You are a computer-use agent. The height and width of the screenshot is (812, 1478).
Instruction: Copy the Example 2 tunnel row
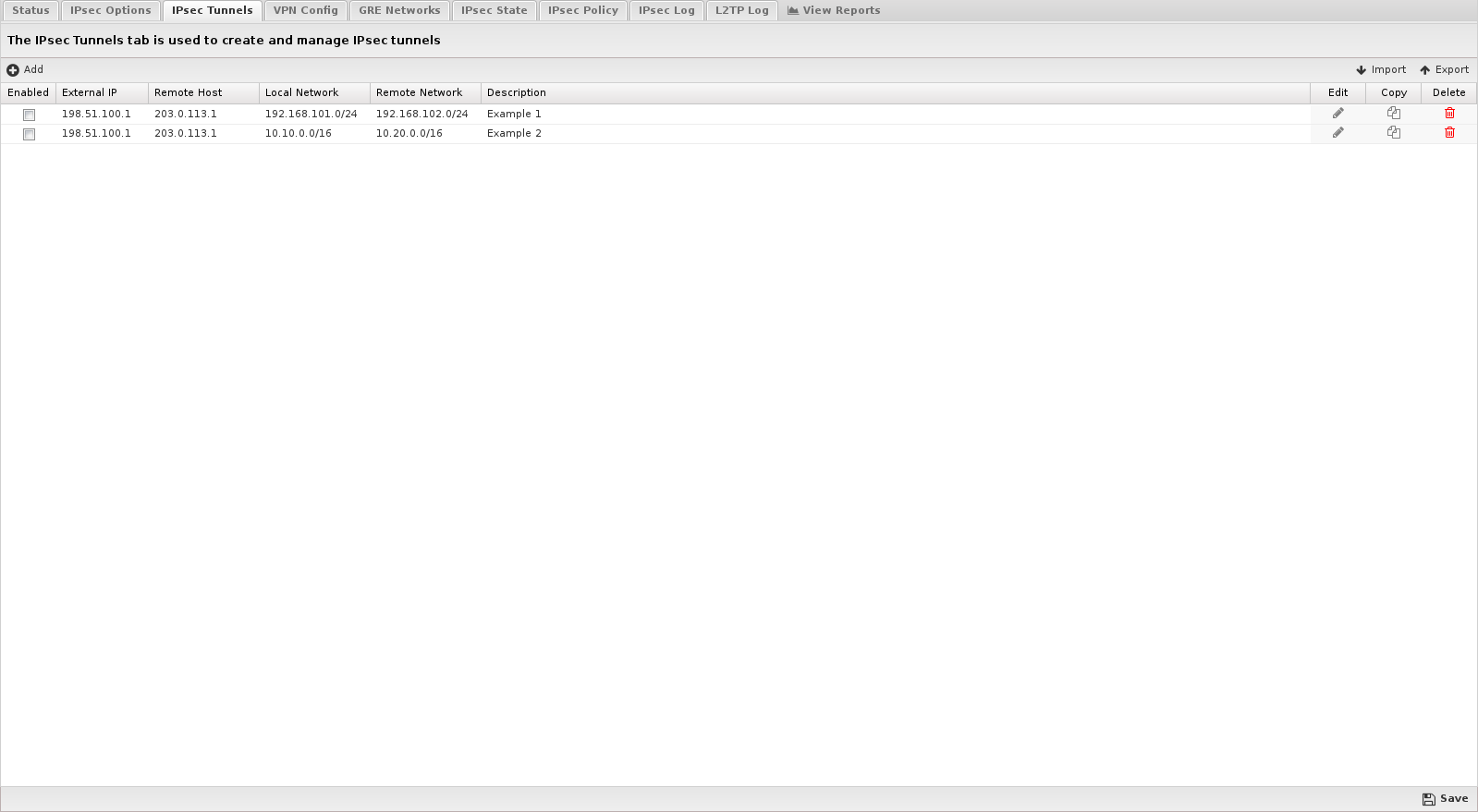pyautogui.click(x=1394, y=133)
